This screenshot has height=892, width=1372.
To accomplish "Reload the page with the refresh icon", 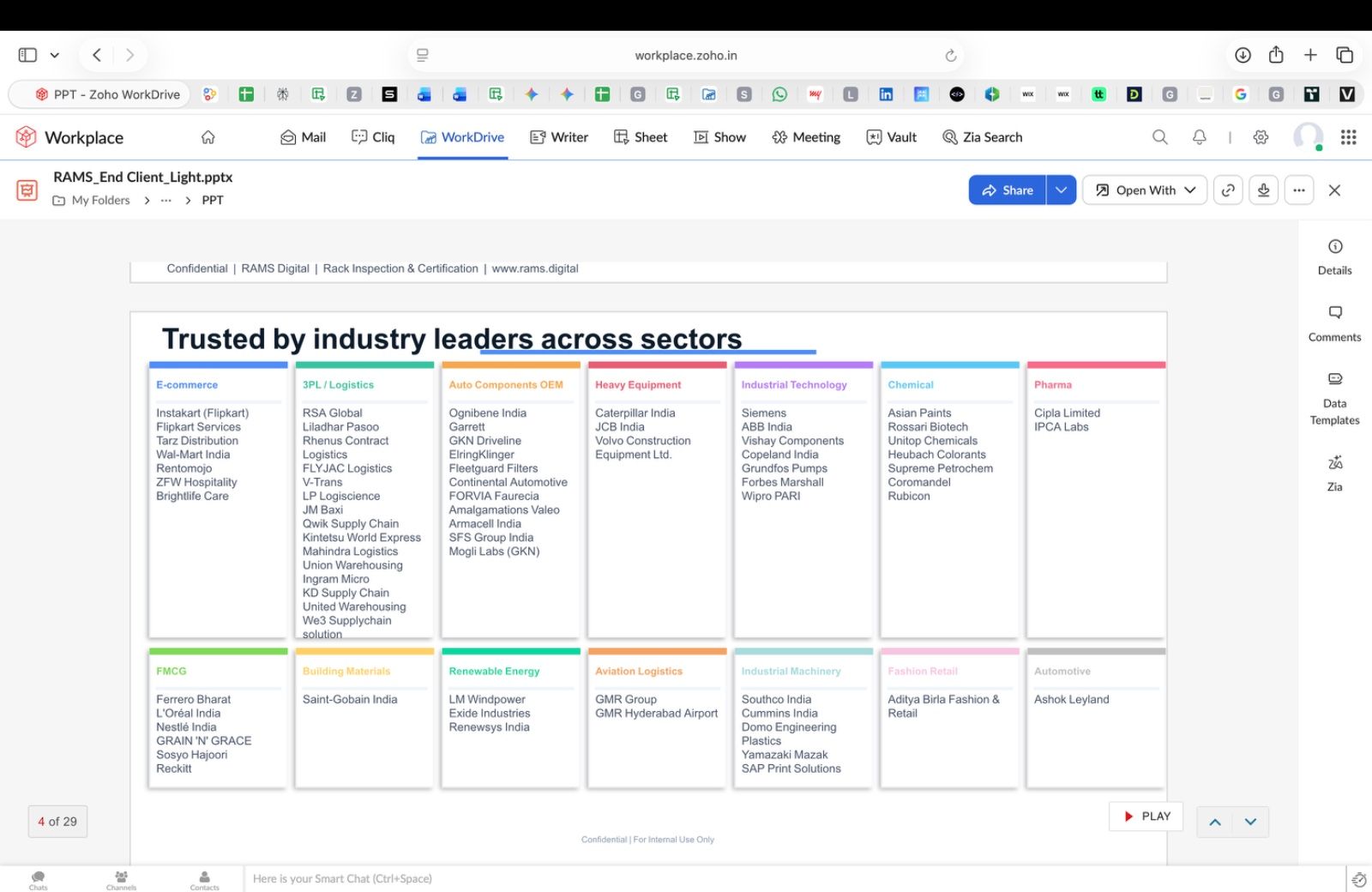I will coord(950,55).
